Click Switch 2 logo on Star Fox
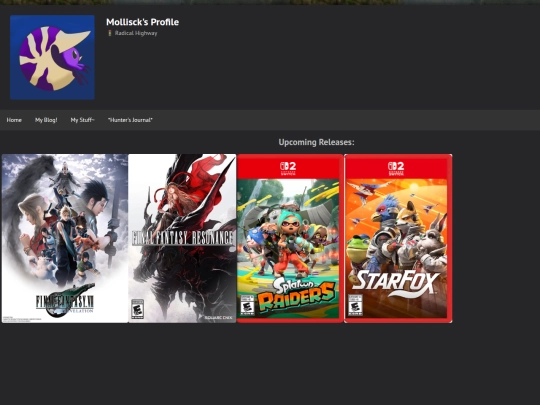540x405 pixels. click(x=396, y=168)
